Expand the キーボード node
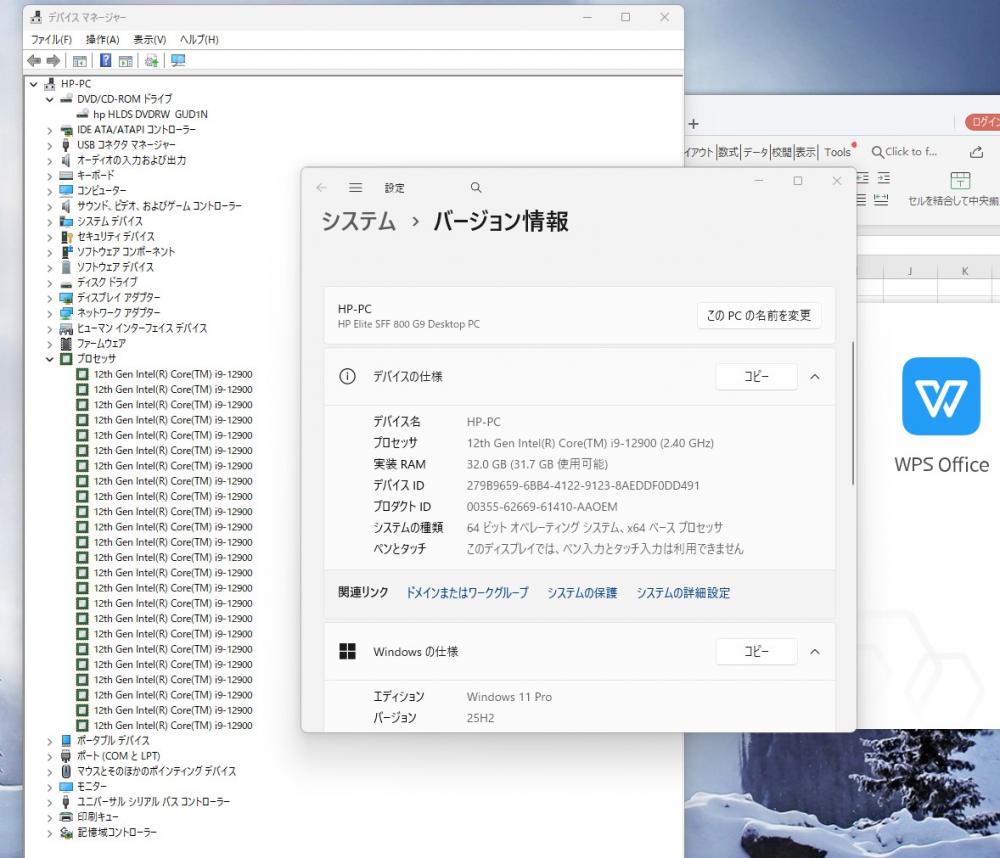 50,175
